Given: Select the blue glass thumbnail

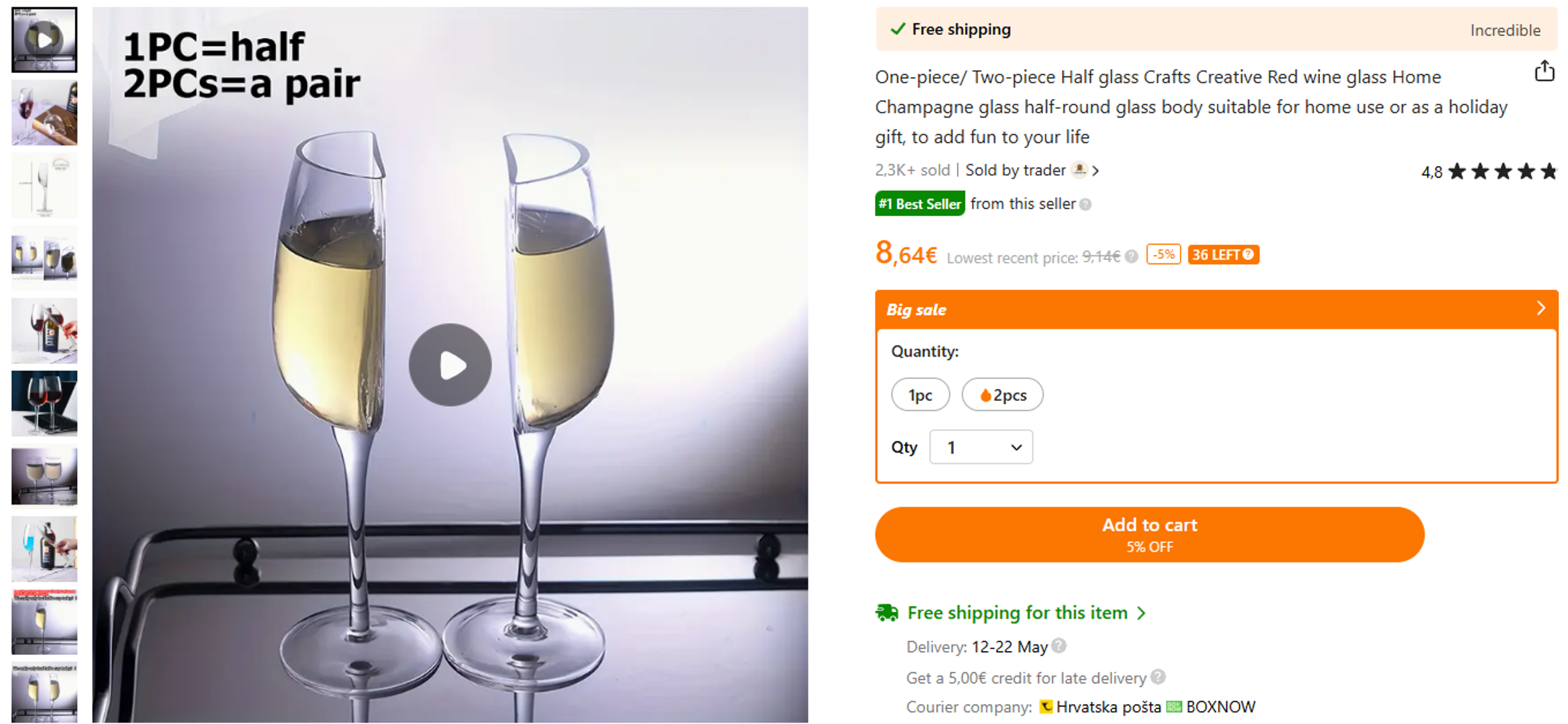Looking at the screenshot, I should point(44,549).
